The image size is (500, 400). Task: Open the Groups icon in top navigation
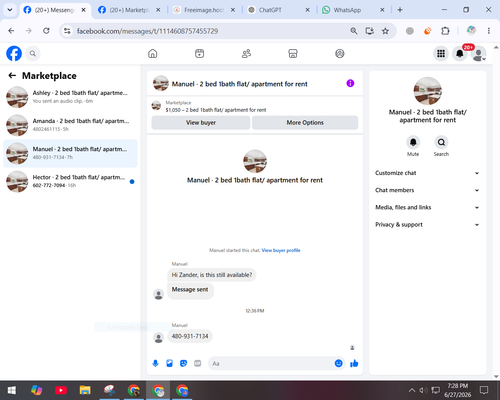(340, 54)
